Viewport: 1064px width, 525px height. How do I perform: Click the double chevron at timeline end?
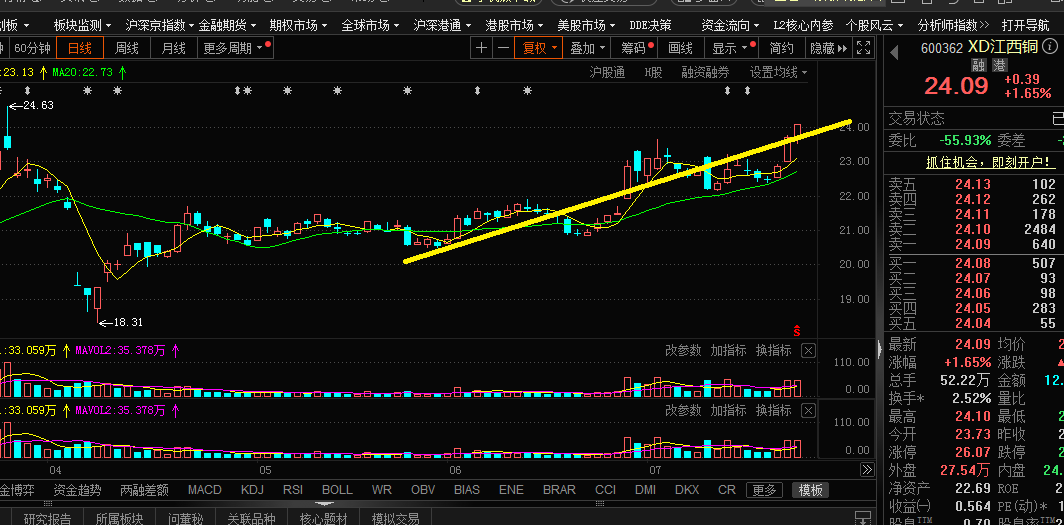pyautogui.click(x=867, y=469)
